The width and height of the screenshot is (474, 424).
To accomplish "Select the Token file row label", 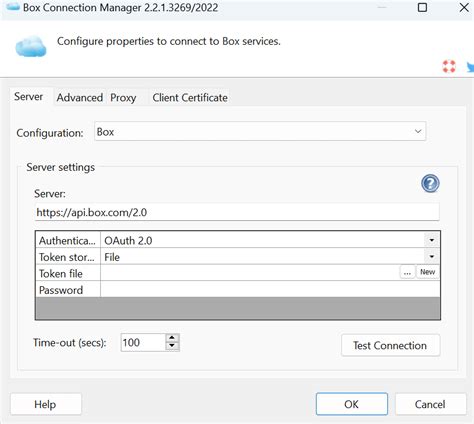I will (68, 273).
